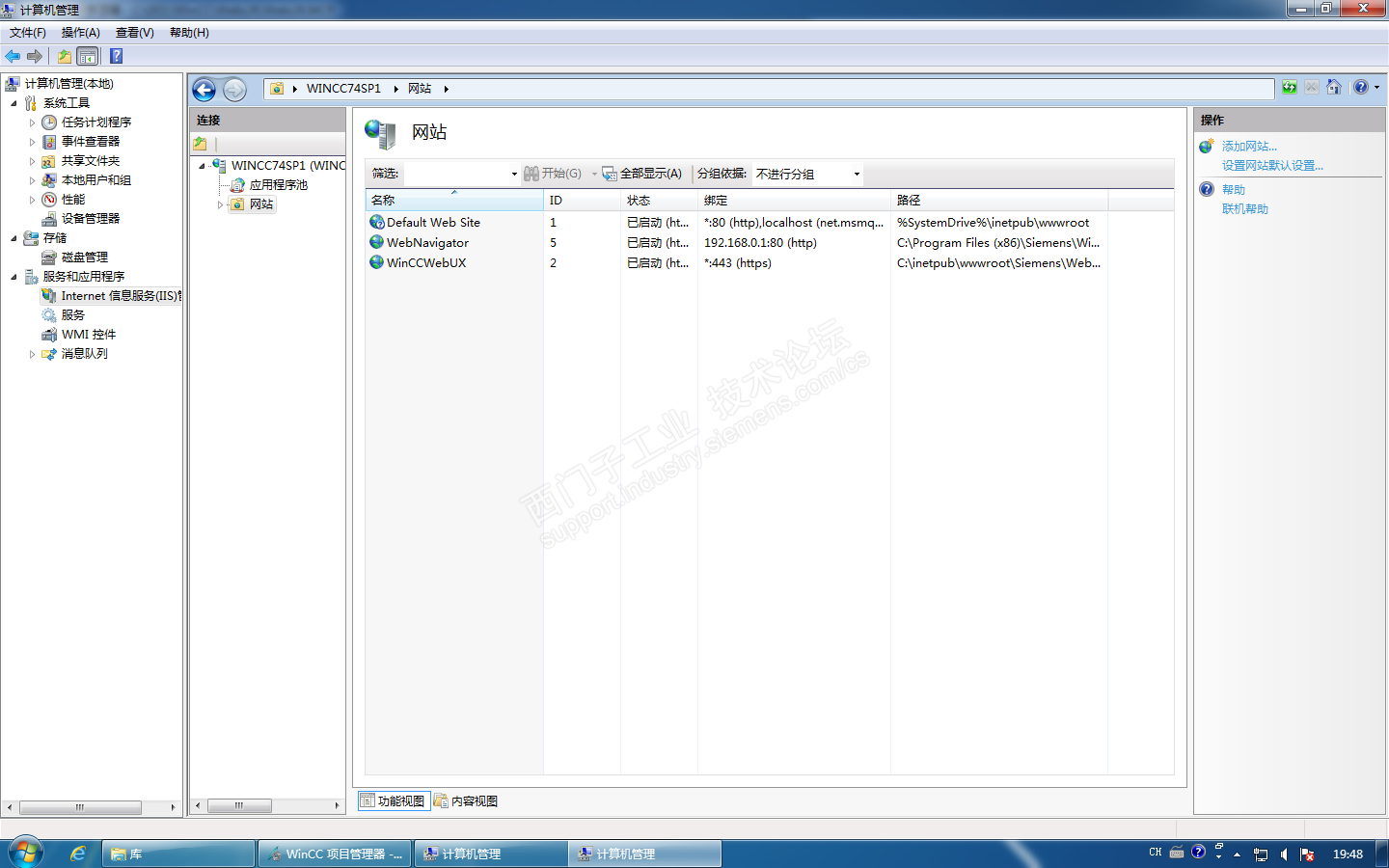Click the IIS round back navigation button
The height and width of the screenshot is (868, 1389).
point(204,90)
